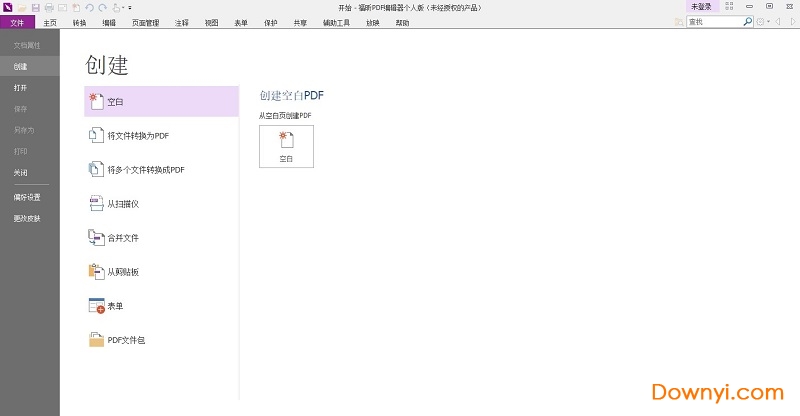Select 将多个文件转换成PDF option
The width and height of the screenshot is (800, 416).
coord(161,169)
